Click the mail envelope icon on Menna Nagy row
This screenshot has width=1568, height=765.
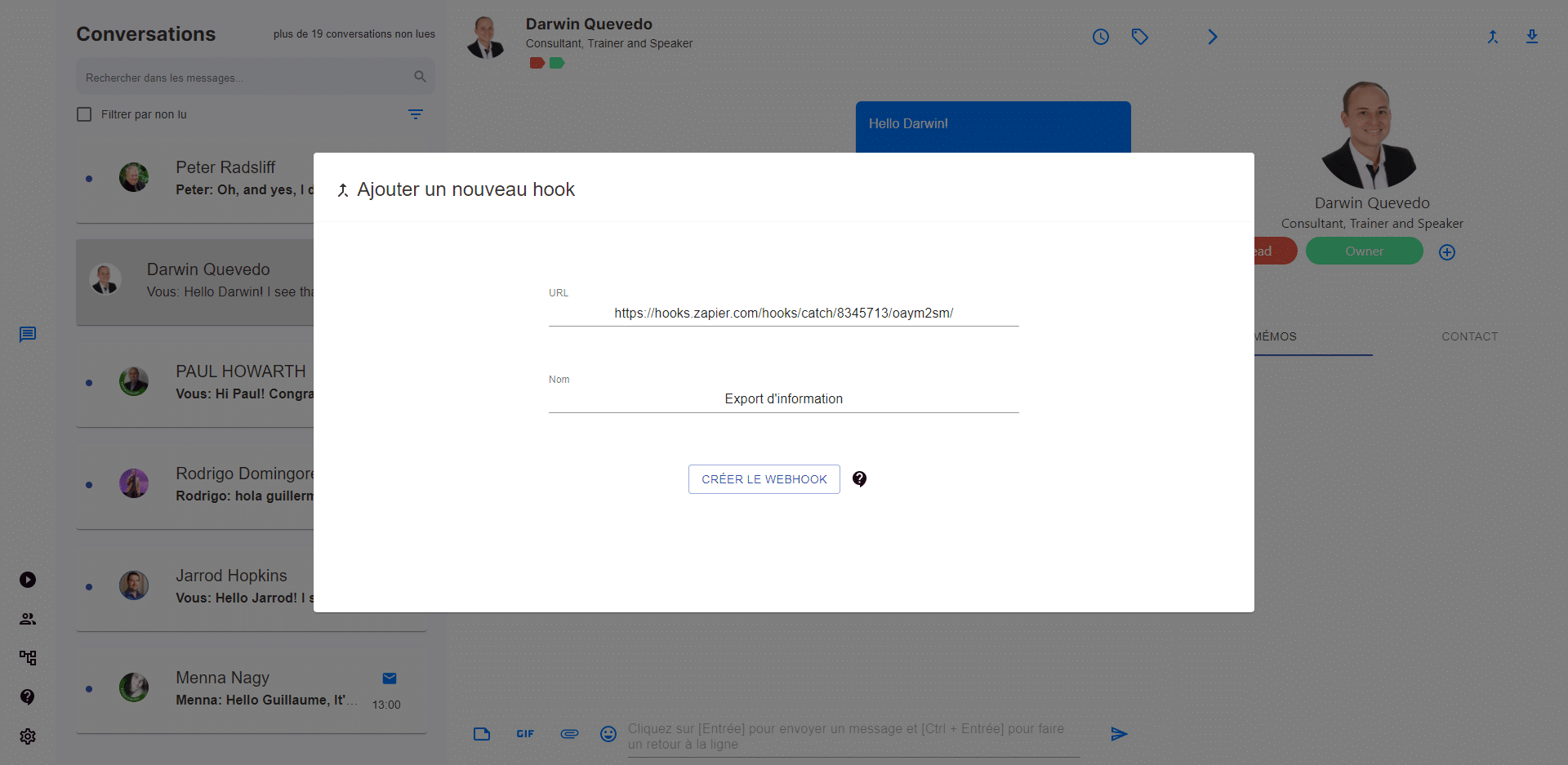coord(390,678)
